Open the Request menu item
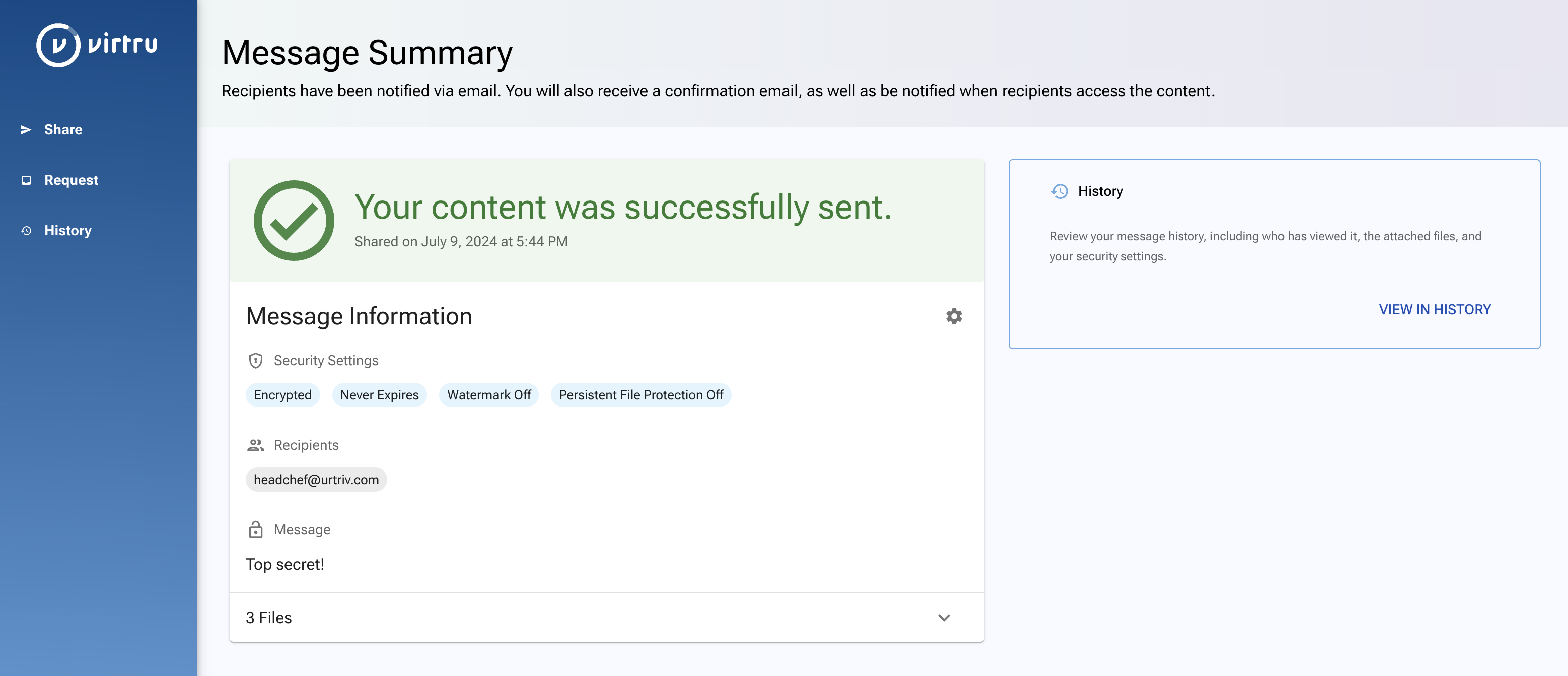The height and width of the screenshot is (676, 1568). click(x=70, y=180)
